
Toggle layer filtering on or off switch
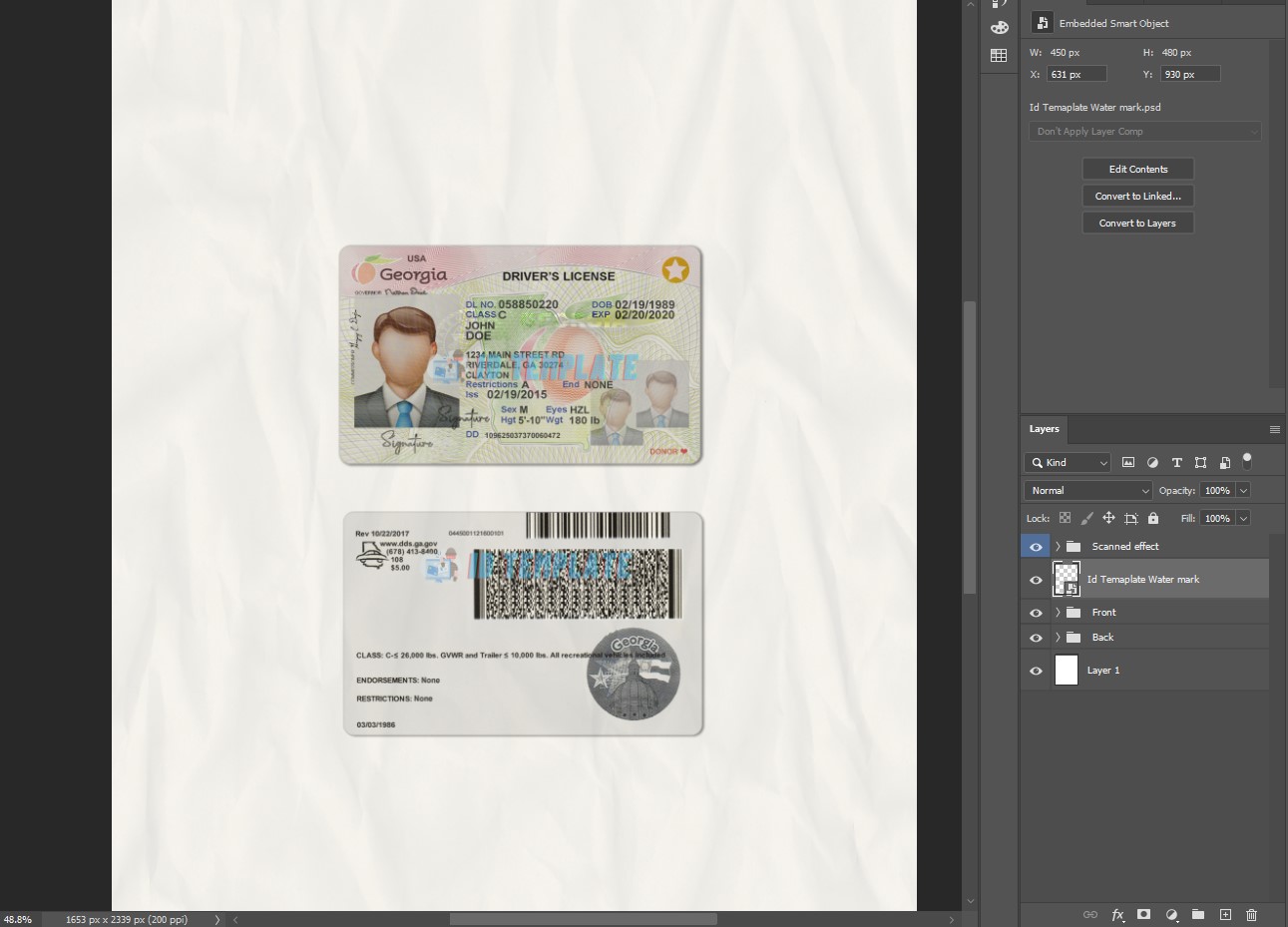click(x=1247, y=460)
